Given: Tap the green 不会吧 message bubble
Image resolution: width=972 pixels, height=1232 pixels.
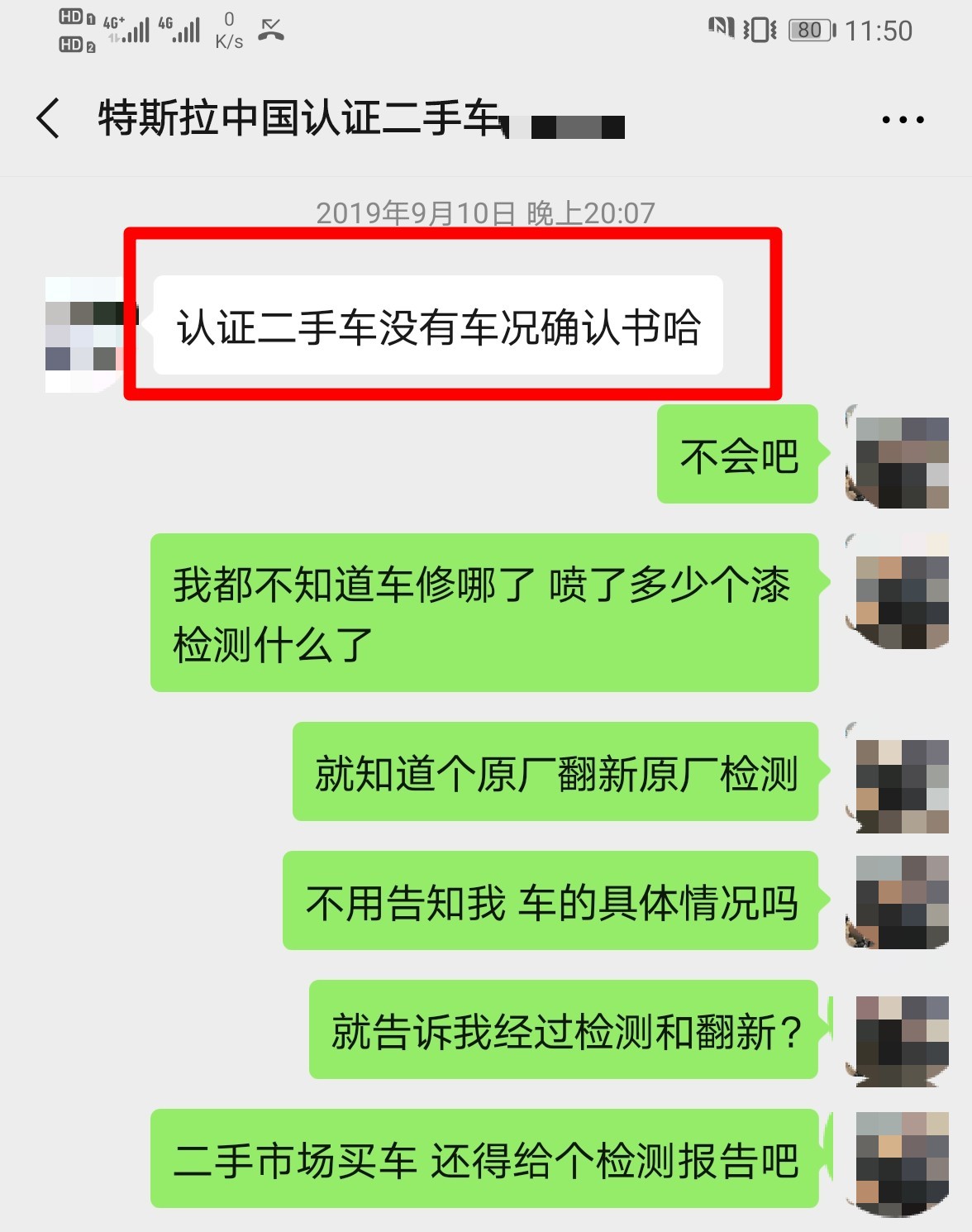Looking at the screenshot, I should coord(738,454).
